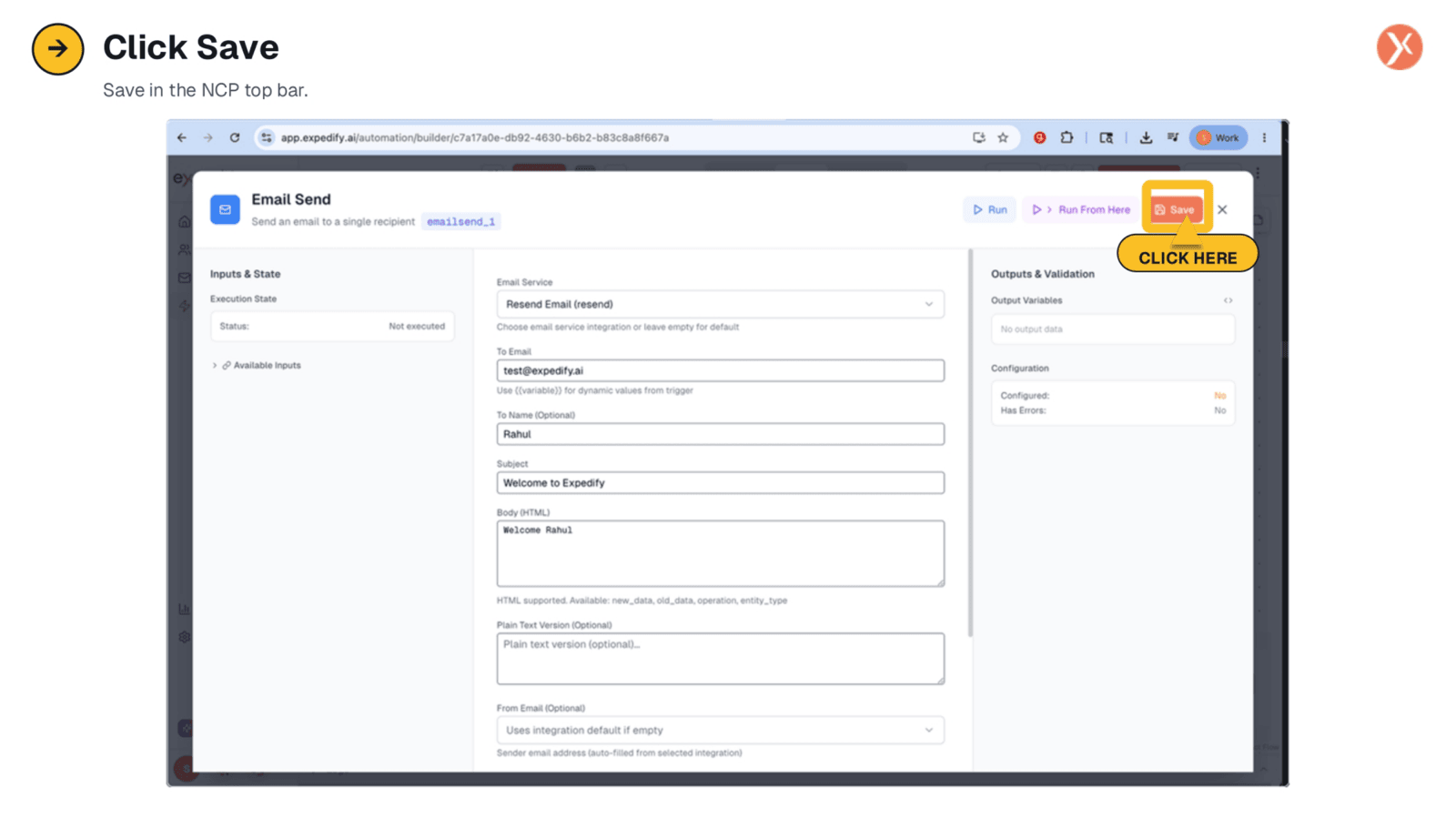This screenshot has height=819, width=1456.
Task: Bookmark this page with the star icon
Action: 1003,137
